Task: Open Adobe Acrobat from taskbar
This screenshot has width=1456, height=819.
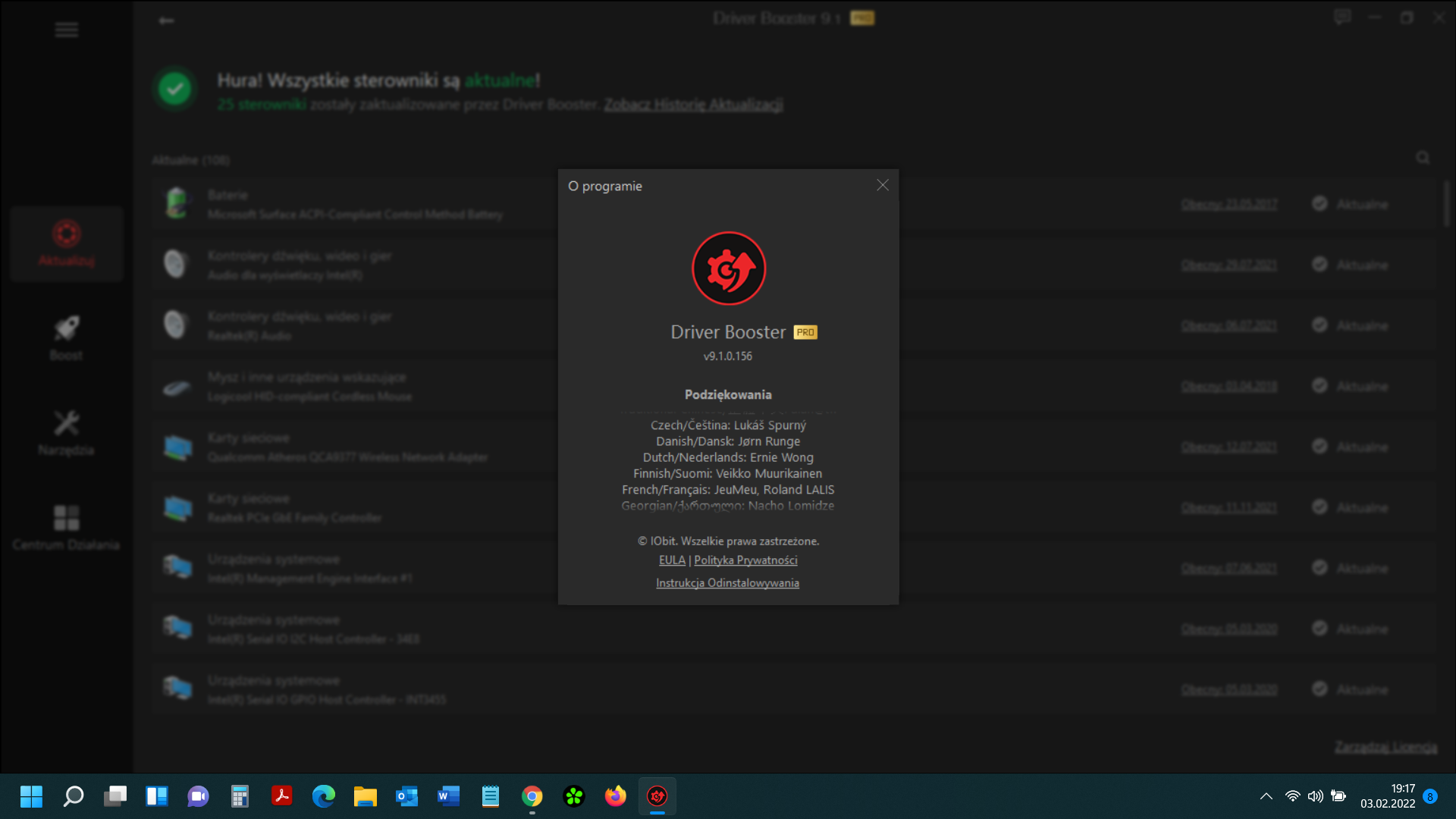Action: click(282, 796)
